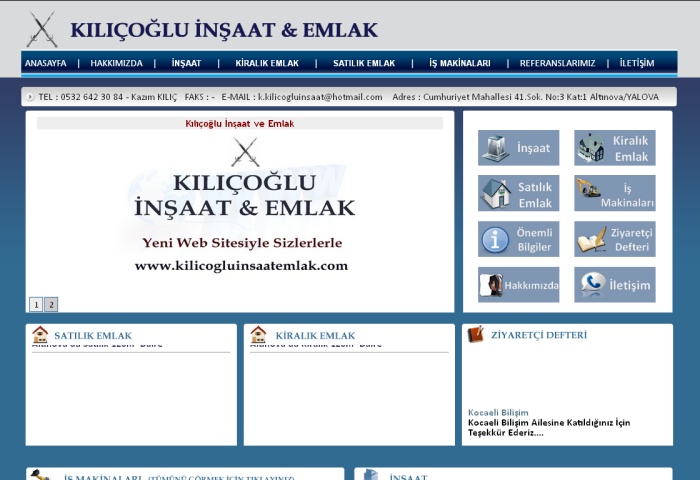Open the İletişim phone tile
This screenshot has width=700, height=480.
coord(615,285)
